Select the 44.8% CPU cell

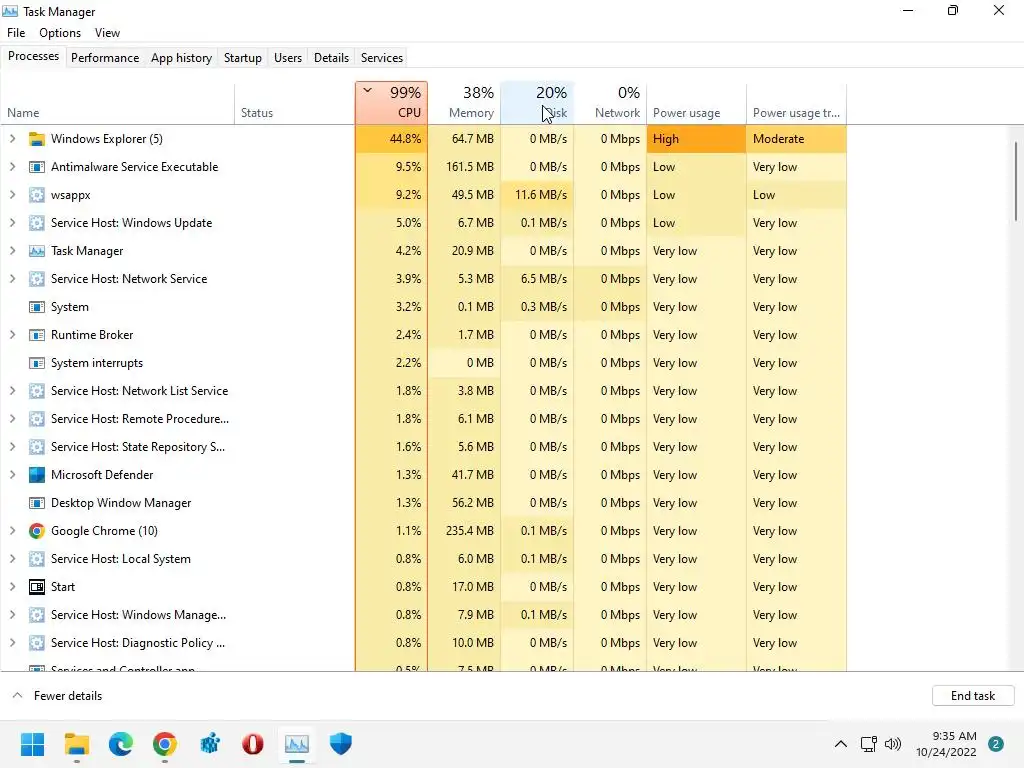[x=392, y=139]
